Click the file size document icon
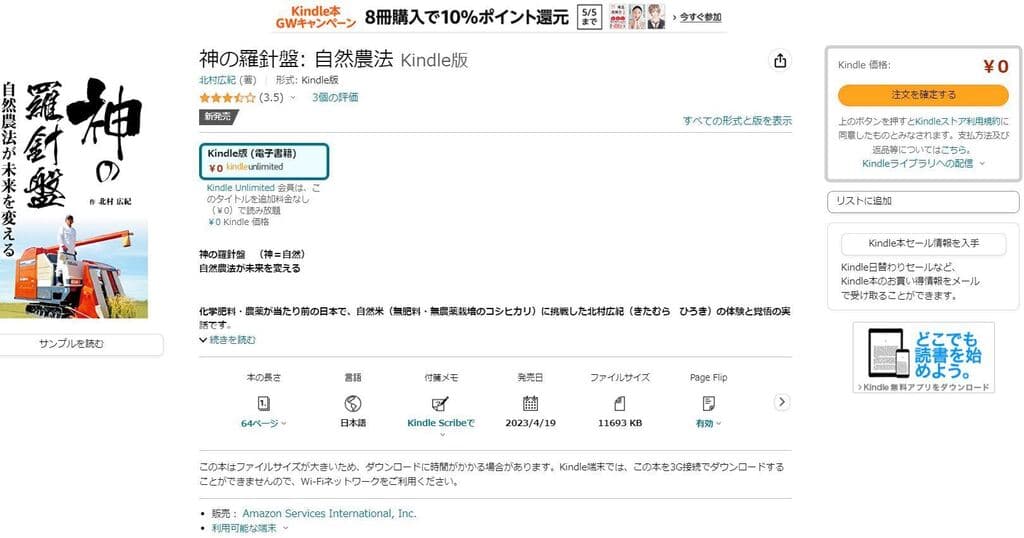 (x=620, y=404)
